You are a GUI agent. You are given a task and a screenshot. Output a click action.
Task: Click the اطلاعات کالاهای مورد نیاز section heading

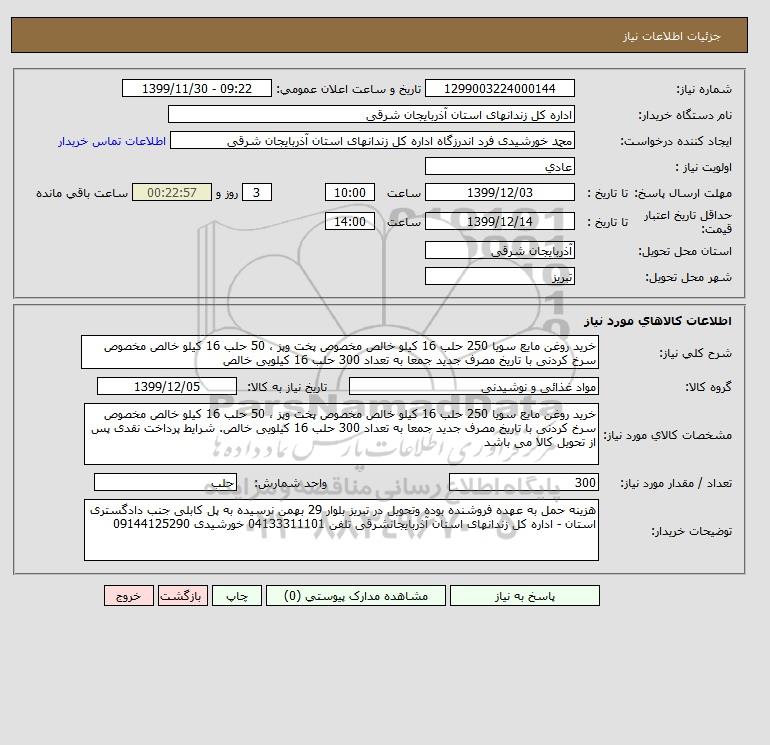coord(658,321)
